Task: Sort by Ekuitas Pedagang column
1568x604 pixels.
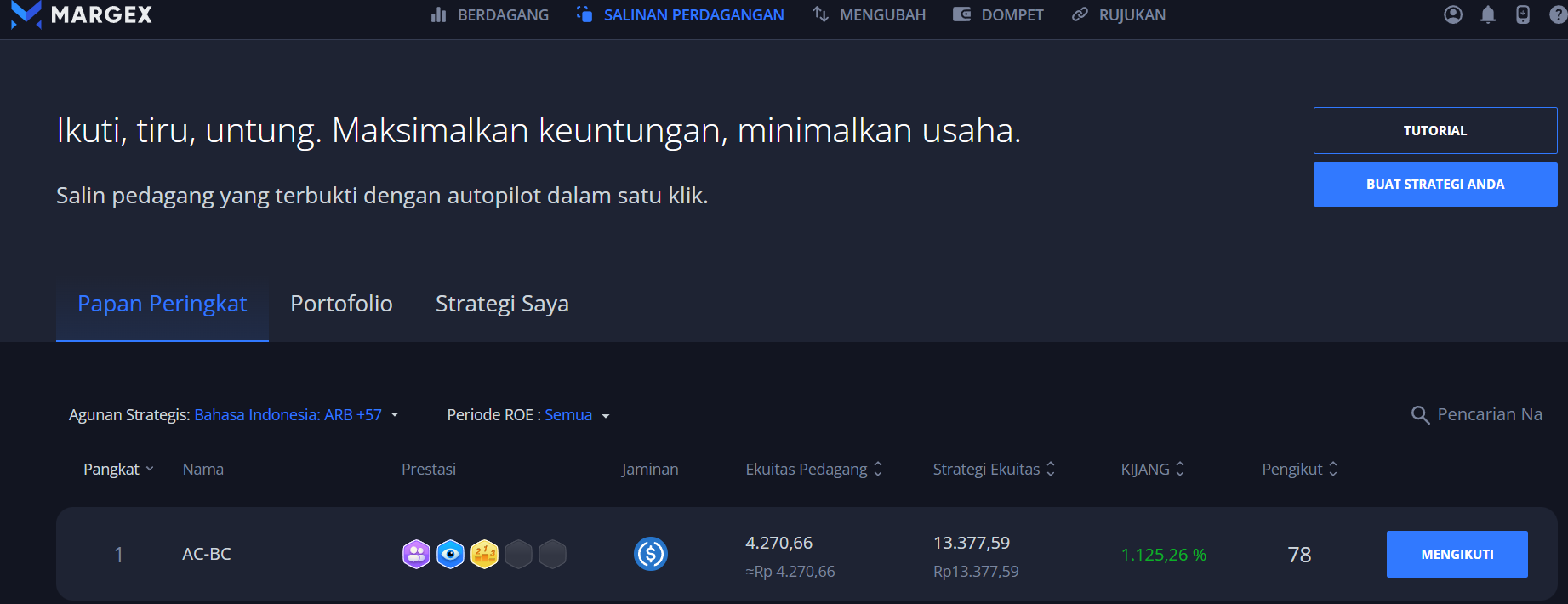Action: [x=813, y=469]
